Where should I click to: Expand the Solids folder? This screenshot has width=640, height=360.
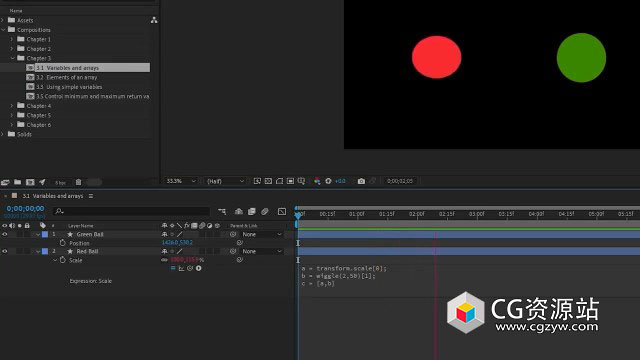coord(3,134)
